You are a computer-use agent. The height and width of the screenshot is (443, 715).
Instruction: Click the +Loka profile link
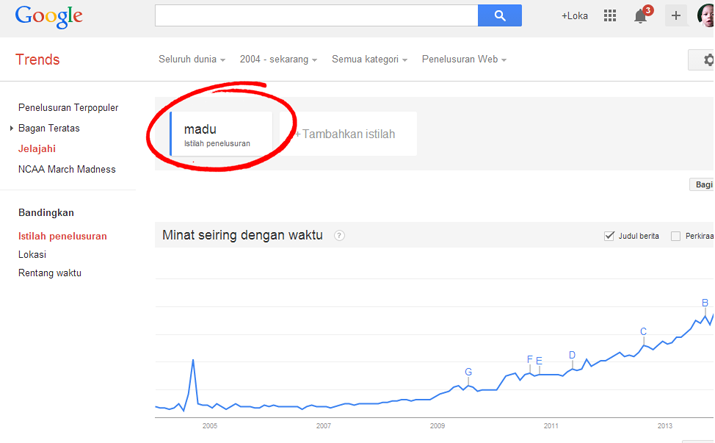click(575, 16)
